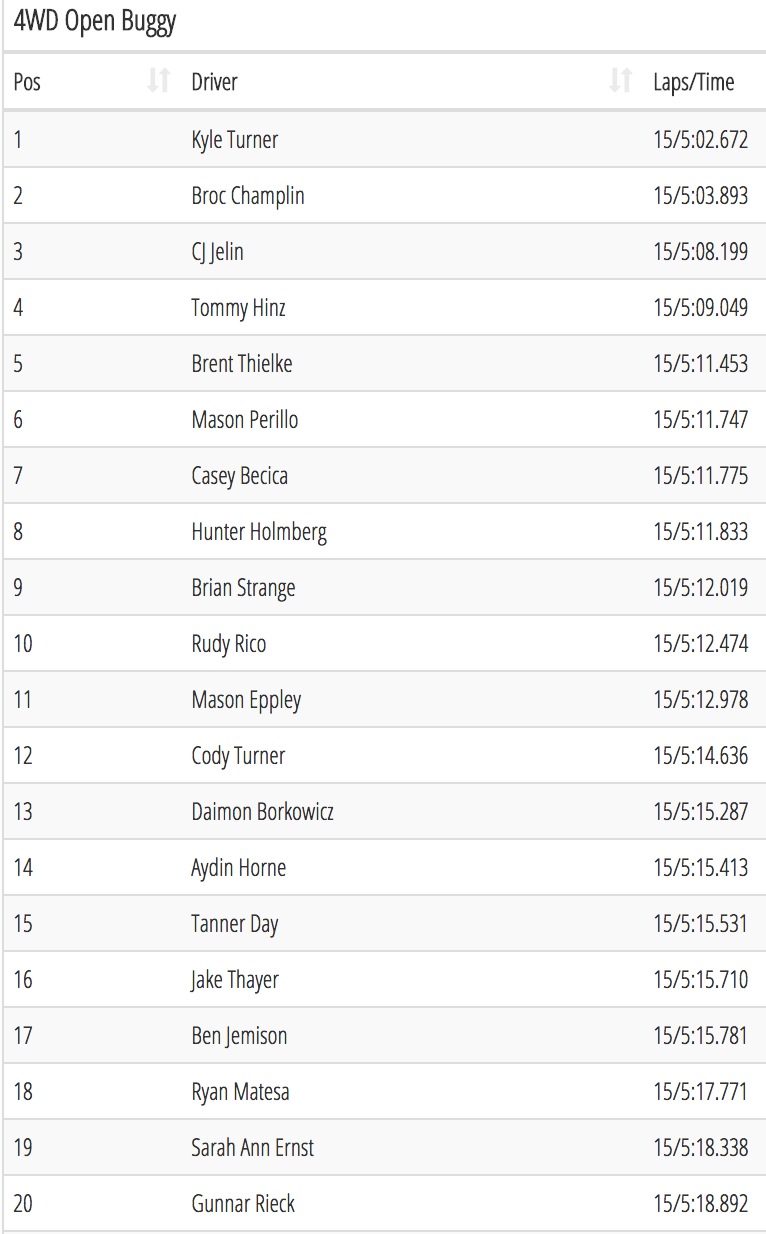This screenshot has height=1234, width=766.
Task: Select Daimon Borkowicz row
Action: 385,811
